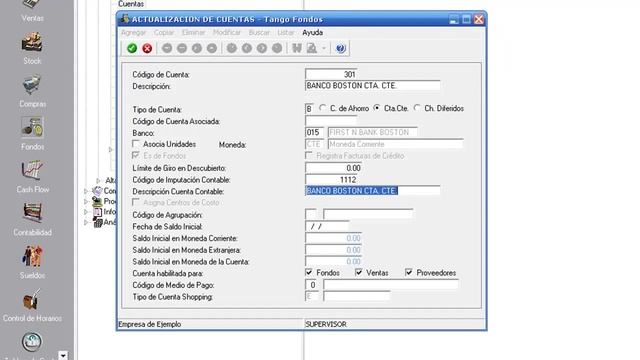Click the Código de Medio de Pago field
This screenshot has width=640, height=360.
coord(312,284)
